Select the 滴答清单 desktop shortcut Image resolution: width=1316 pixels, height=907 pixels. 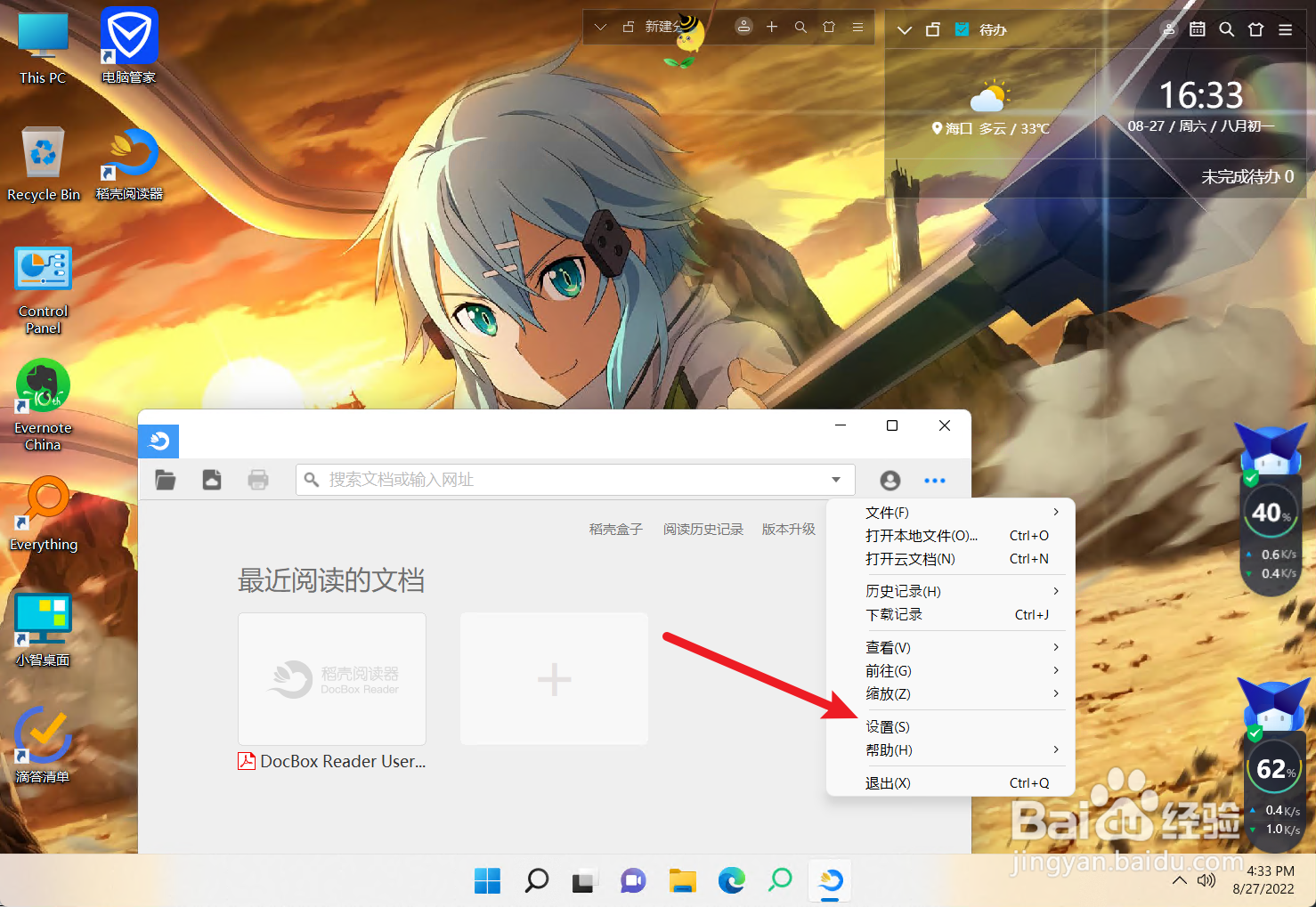pyautogui.click(x=43, y=746)
